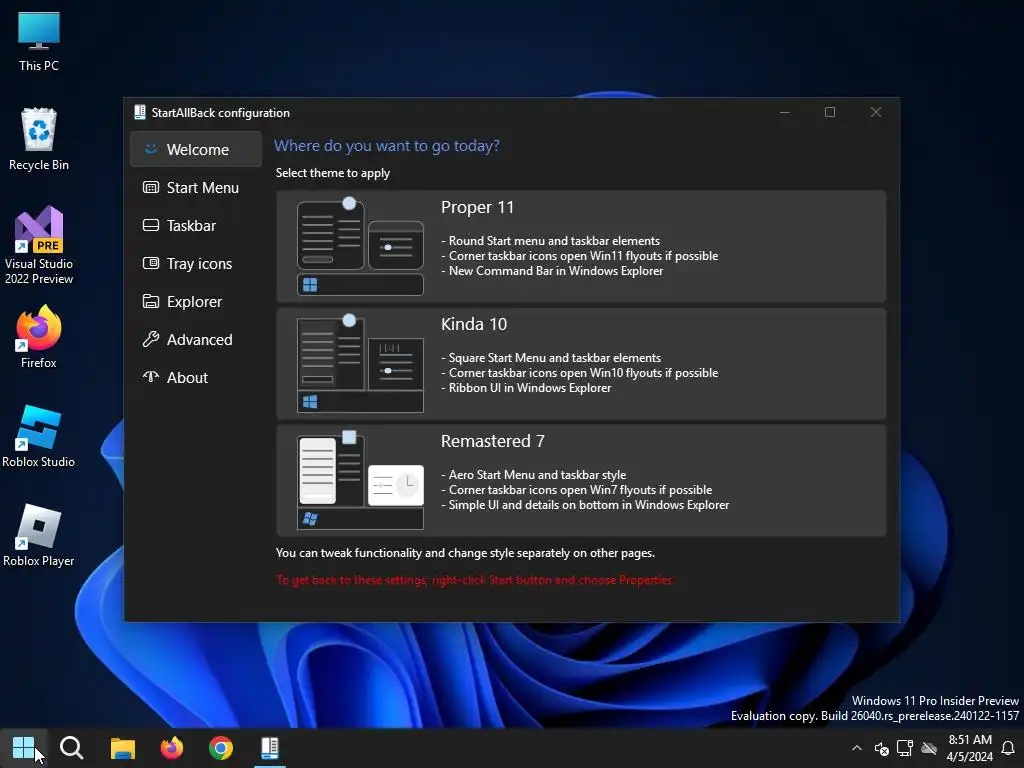Open the Welcome page in sidebar
Screen dimensions: 1024x768
tap(196, 150)
